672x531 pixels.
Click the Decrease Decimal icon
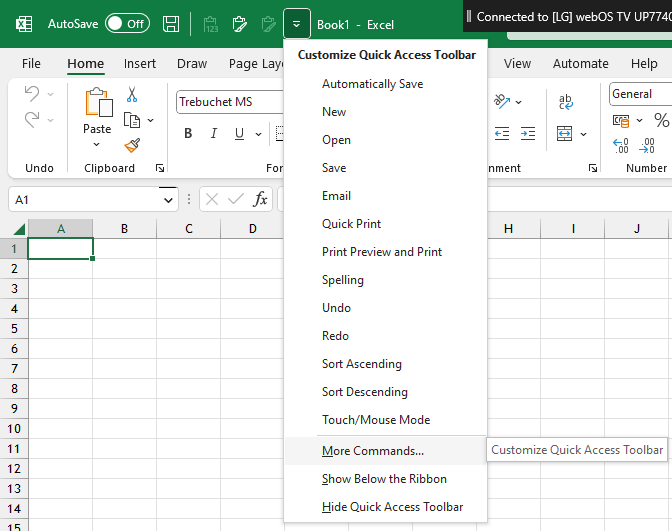coord(647,146)
